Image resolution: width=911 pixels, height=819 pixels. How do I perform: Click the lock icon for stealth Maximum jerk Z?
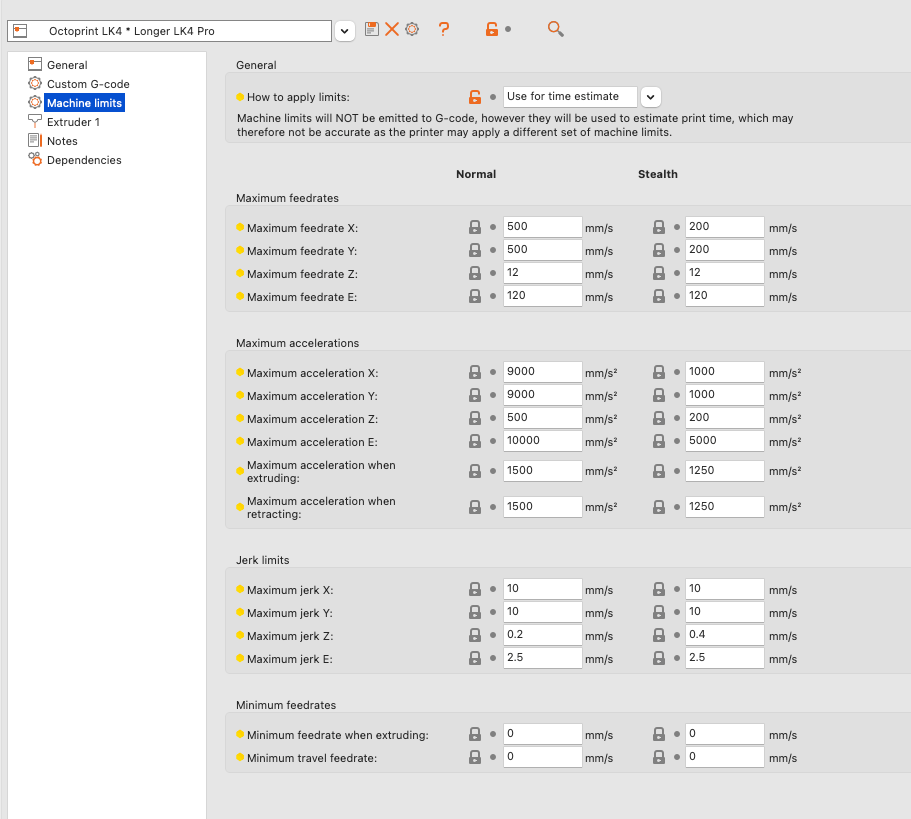click(x=659, y=636)
